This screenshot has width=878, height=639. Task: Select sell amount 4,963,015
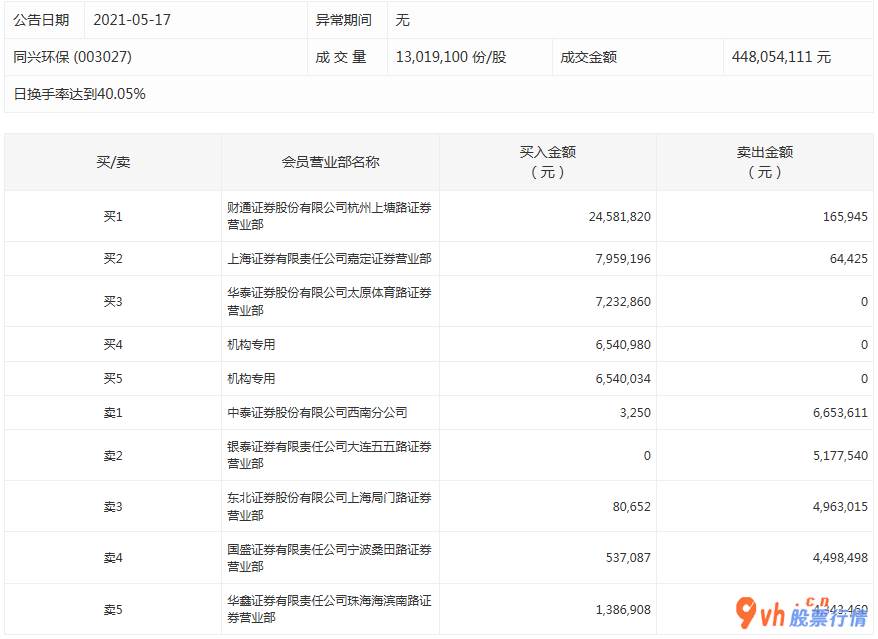point(840,506)
